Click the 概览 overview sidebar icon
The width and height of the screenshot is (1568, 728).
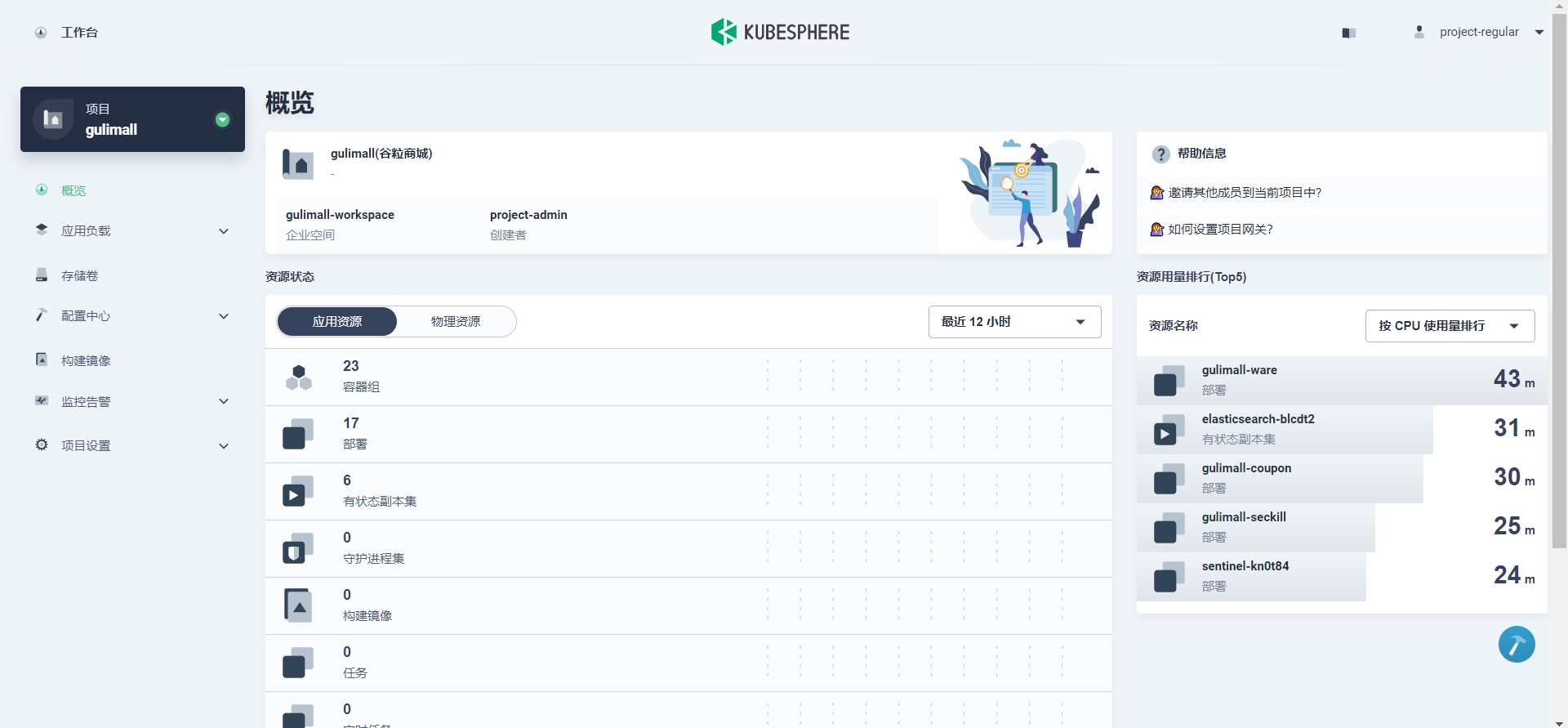coord(42,190)
